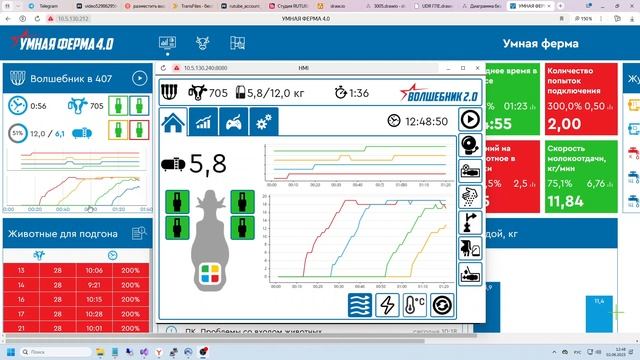640x360 pixels.
Task: Click the play icon beside Волшебник в 407
Action: pos(140,78)
